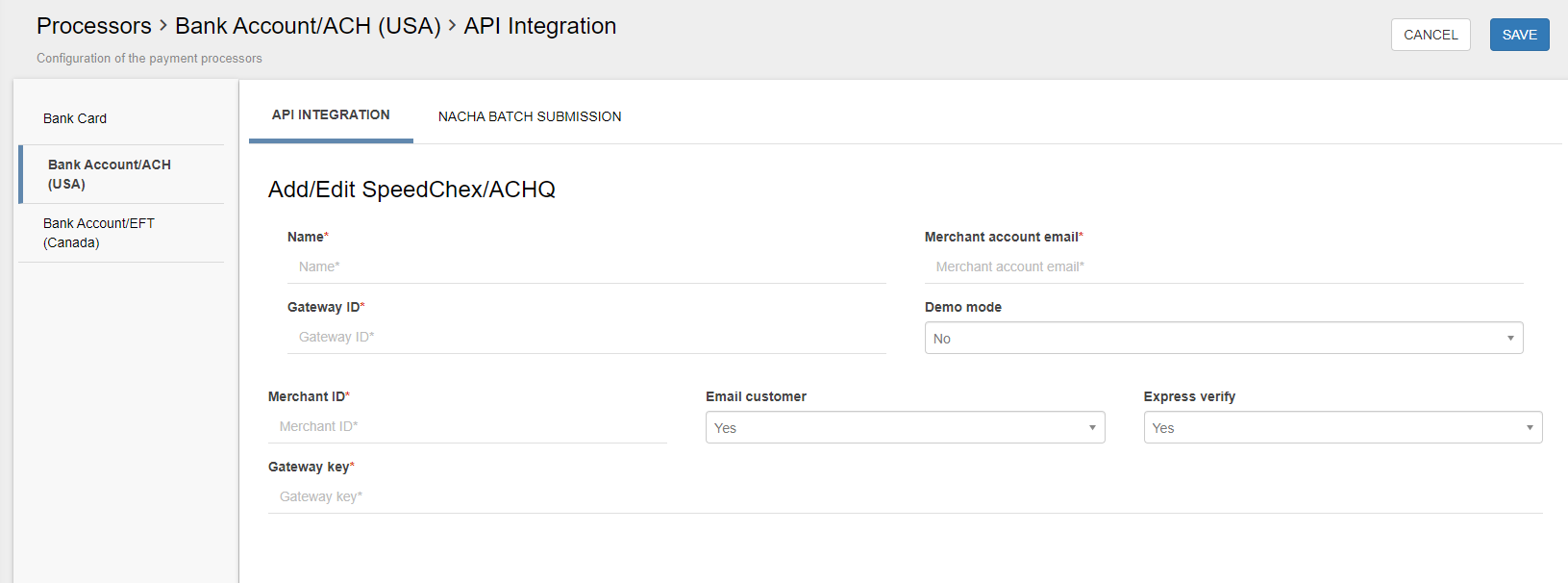Switch to the API INTEGRATION tab
The height and width of the screenshot is (583, 1568).
331,114
